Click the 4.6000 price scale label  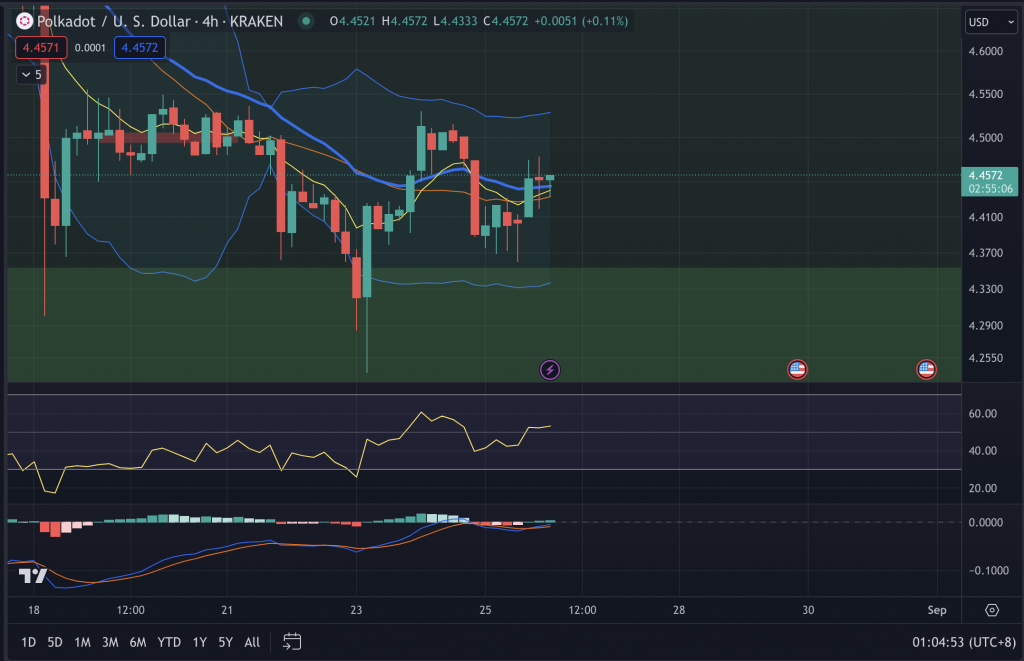(x=985, y=51)
